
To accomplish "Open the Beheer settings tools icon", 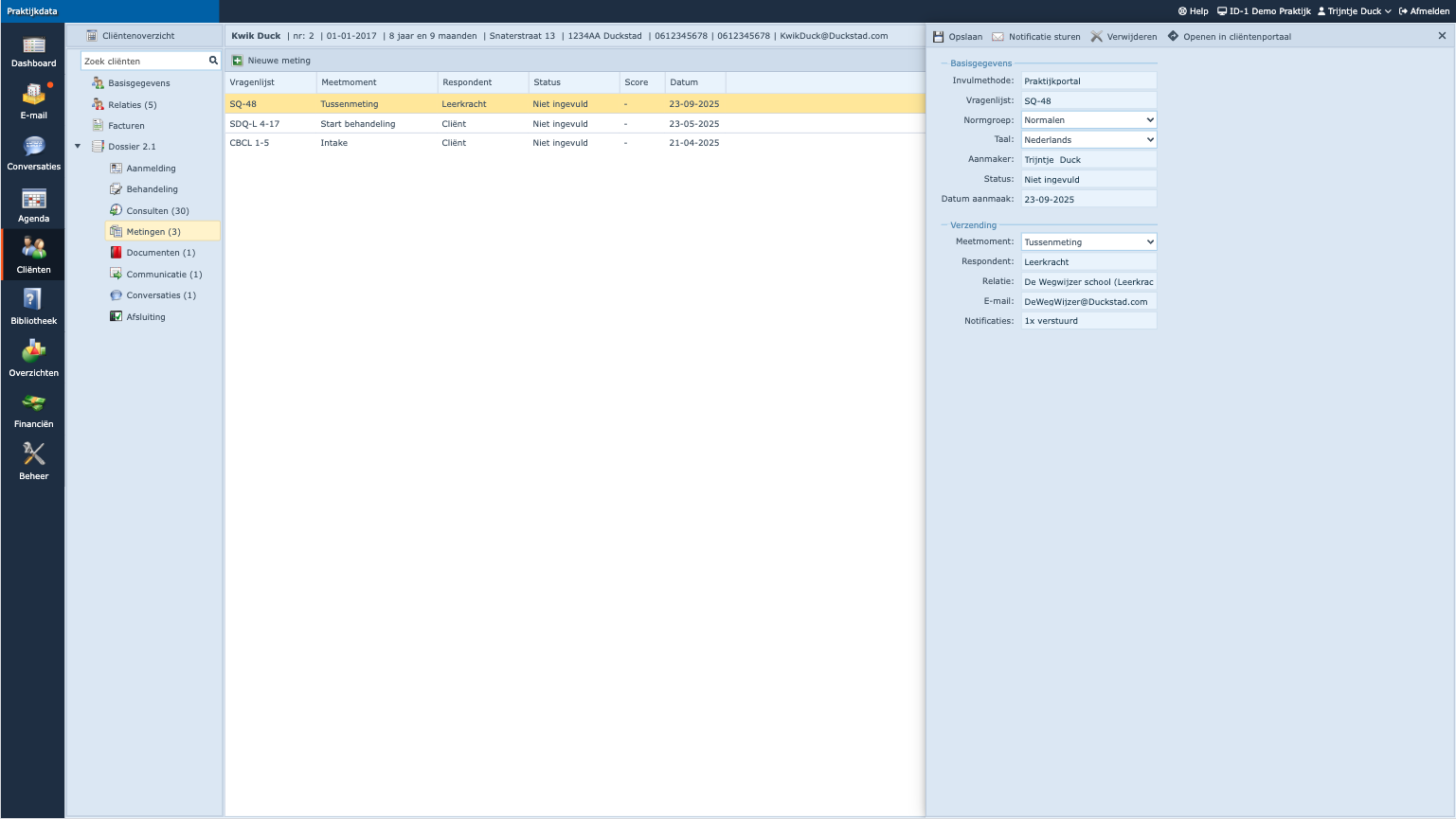I will point(33,462).
